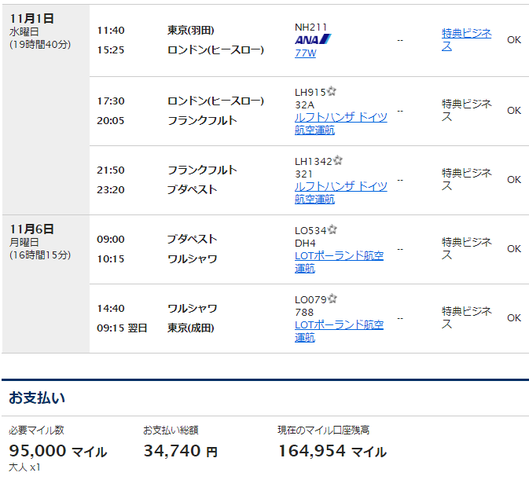Screen dimensions: 529x480
Task: Select the NH211 flight number text
Action: [311, 27]
